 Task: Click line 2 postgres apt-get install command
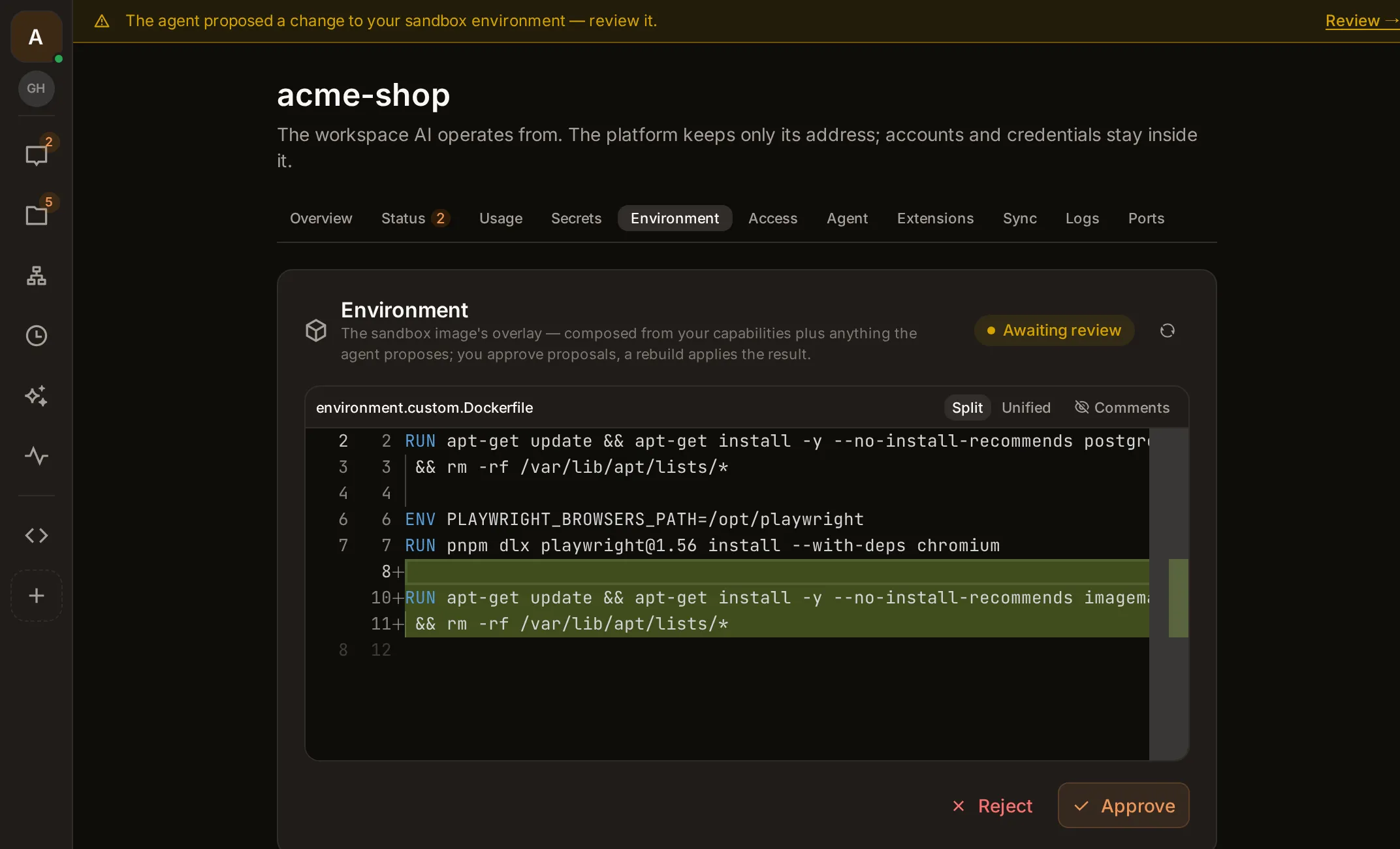click(776, 441)
